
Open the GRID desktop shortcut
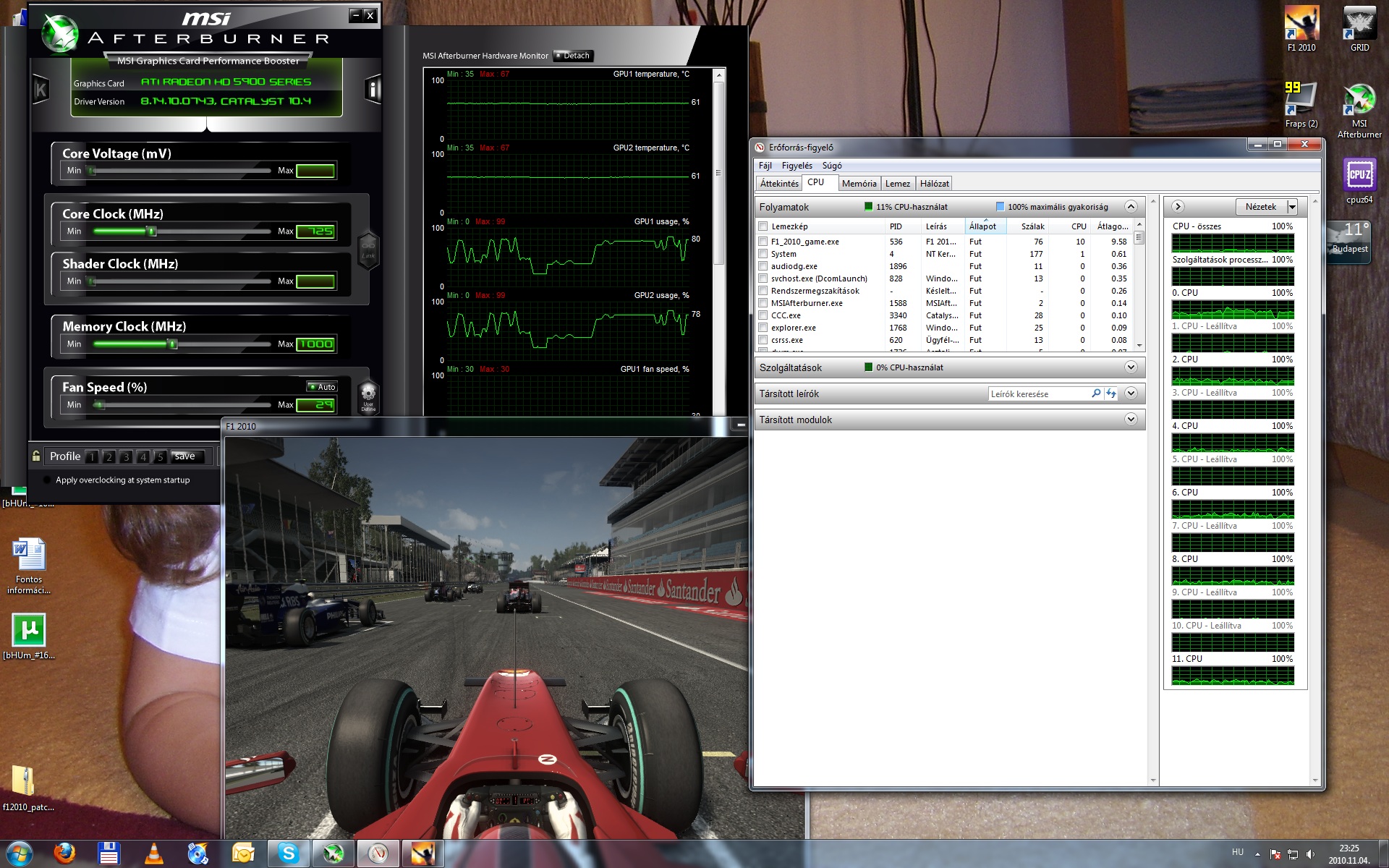(1359, 30)
